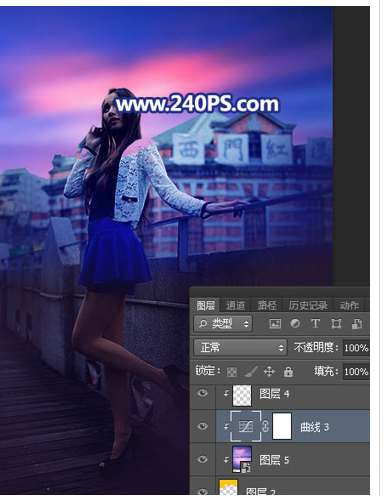Filter layers by pixel layer icon
This screenshot has height=496, width=384.
[x=275, y=324]
